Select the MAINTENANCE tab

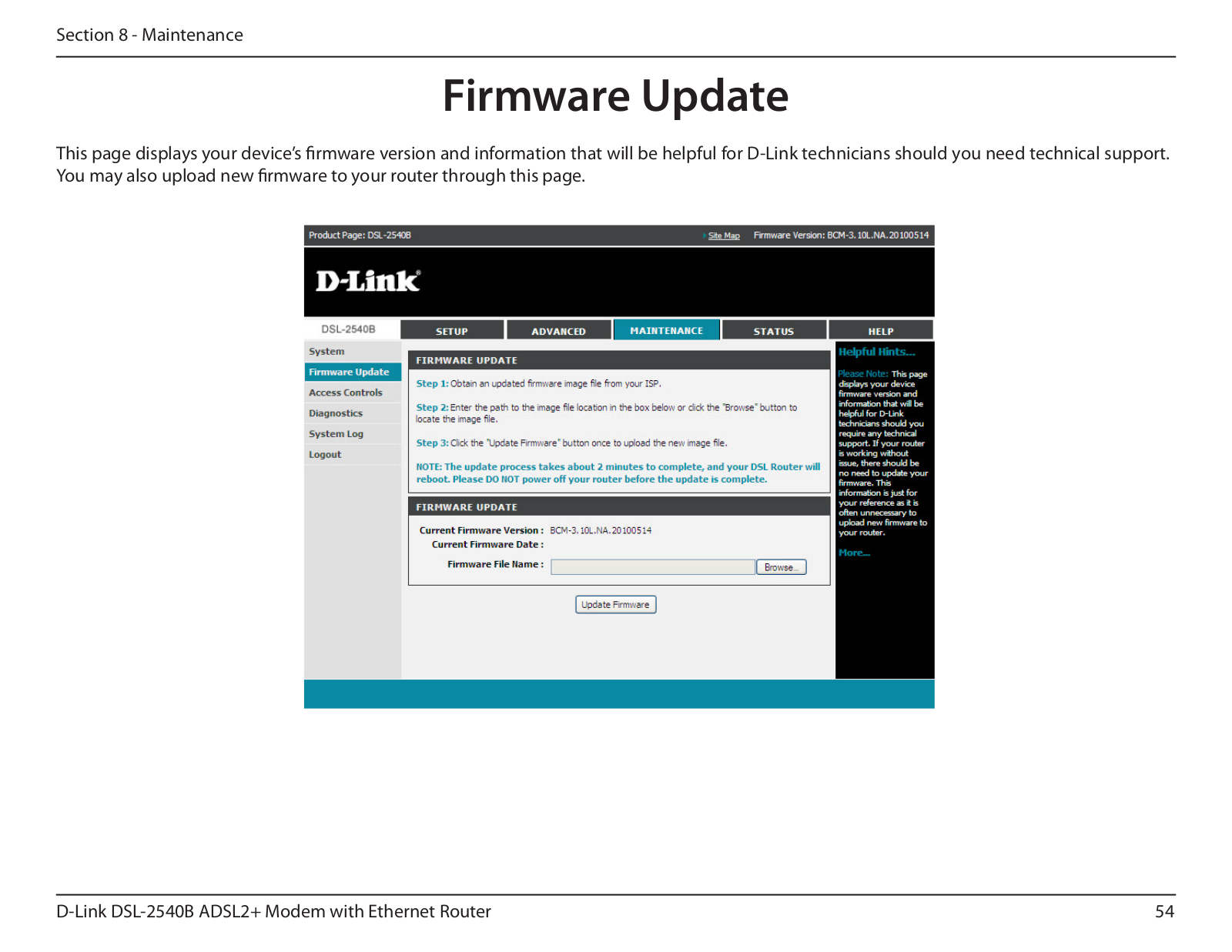(667, 330)
